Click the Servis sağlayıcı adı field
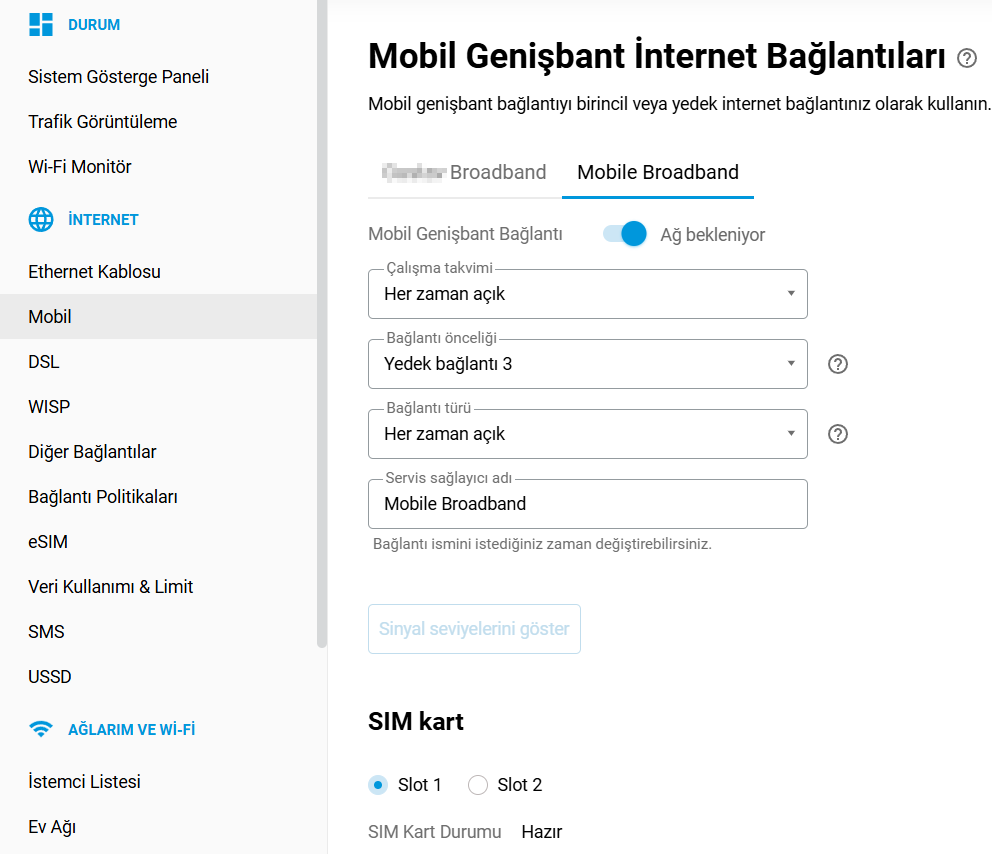992x854 pixels. pyautogui.click(x=587, y=504)
